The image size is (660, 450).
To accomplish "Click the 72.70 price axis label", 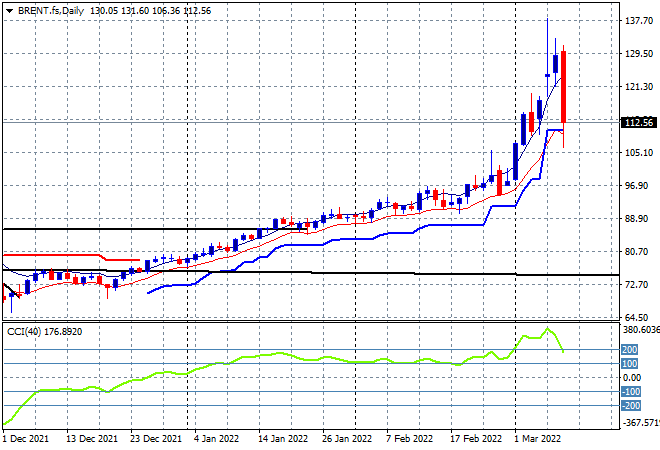I will (x=638, y=285).
